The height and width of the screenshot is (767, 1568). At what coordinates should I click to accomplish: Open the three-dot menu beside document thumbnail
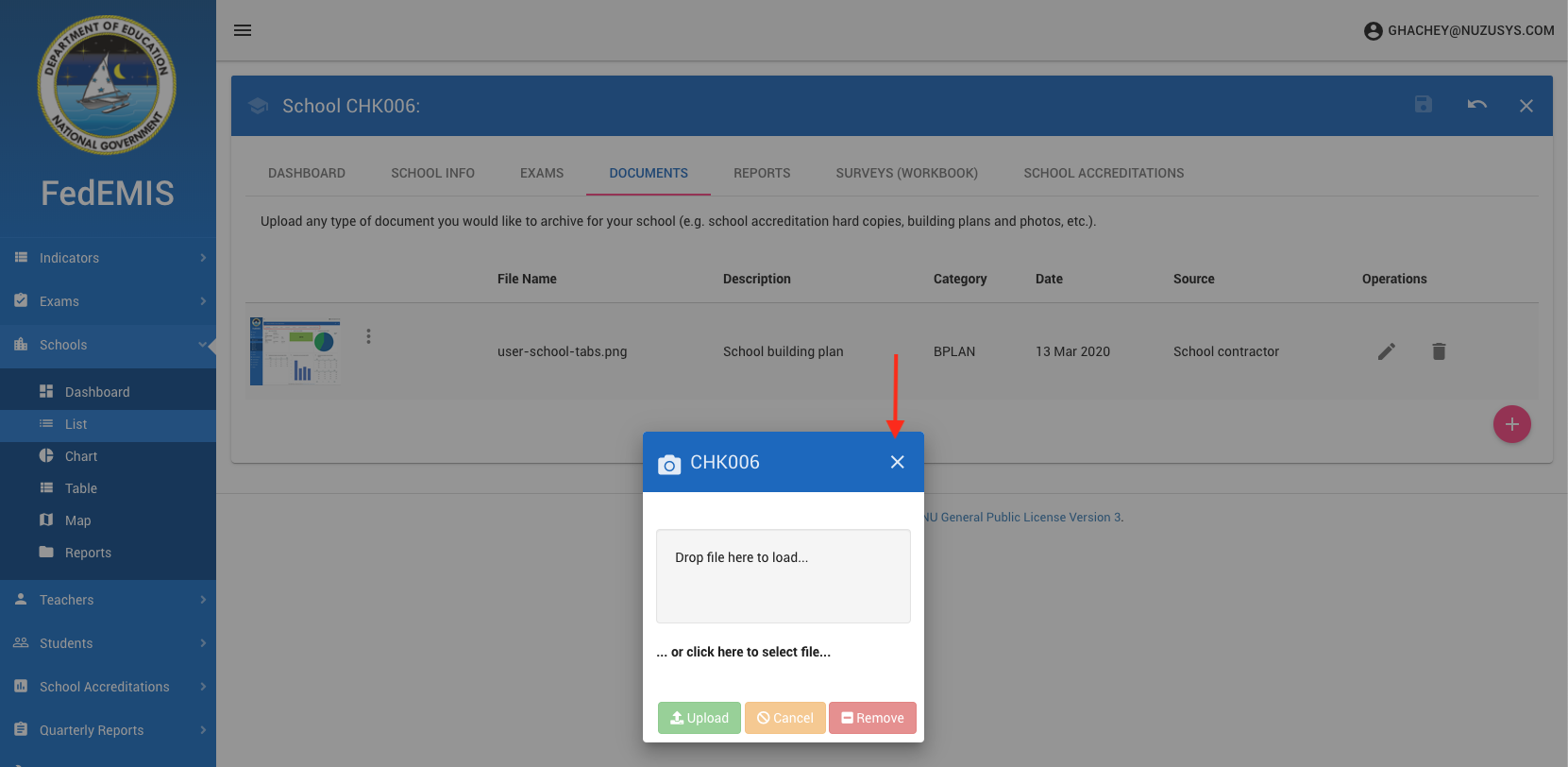pyautogui.click(x=368, y=336)
